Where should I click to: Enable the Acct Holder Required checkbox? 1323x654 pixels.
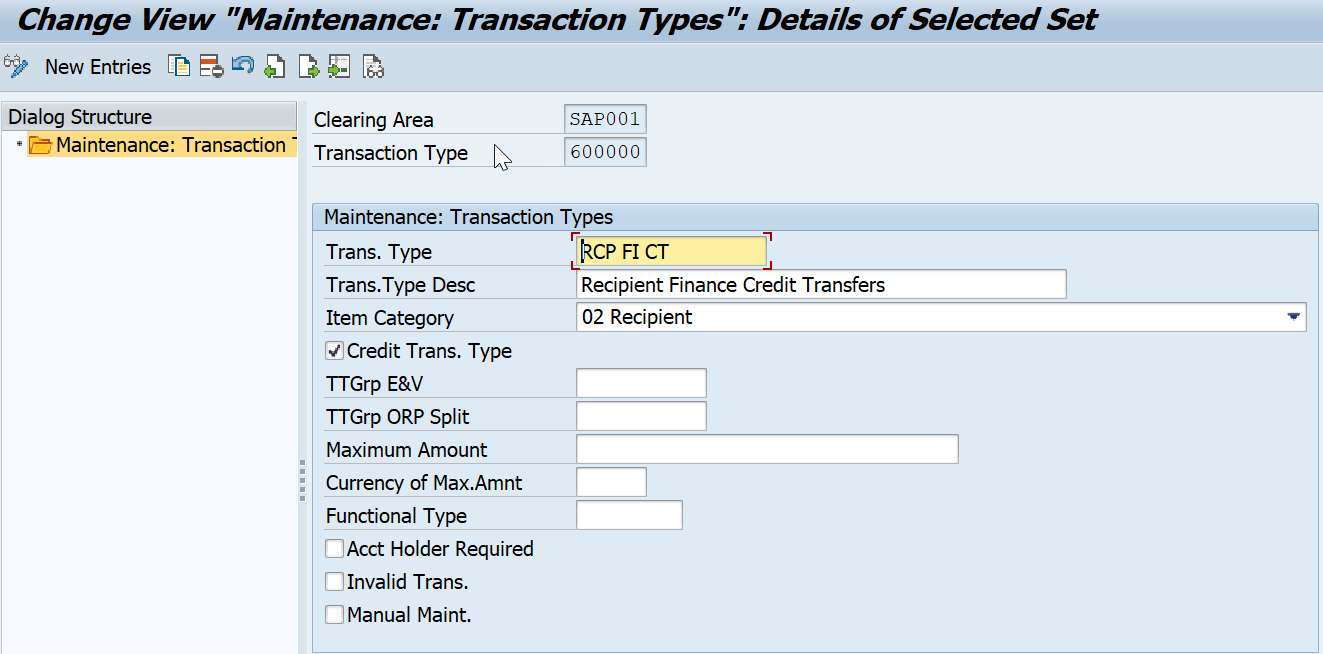pyautogui.click(x=334, y=548)
